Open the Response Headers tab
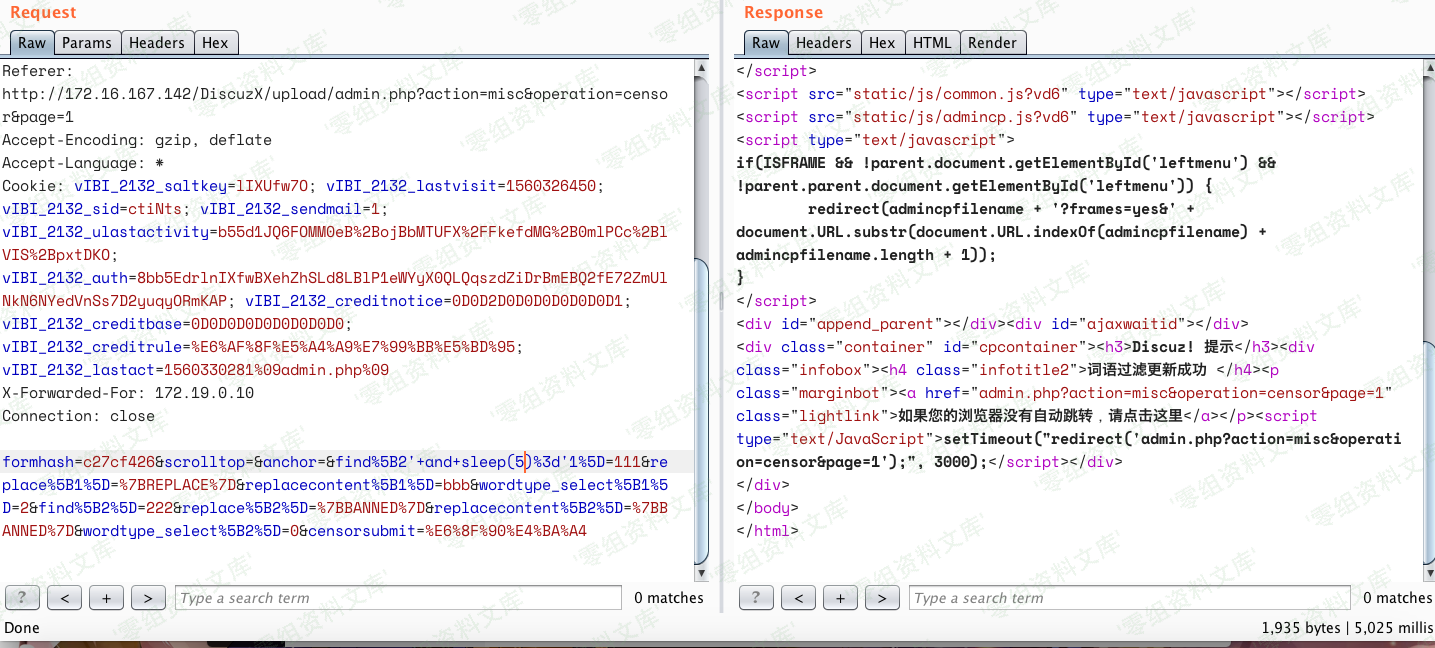Image resolution: width=1435 pixels, height=648 pixels. click(824, 43)
